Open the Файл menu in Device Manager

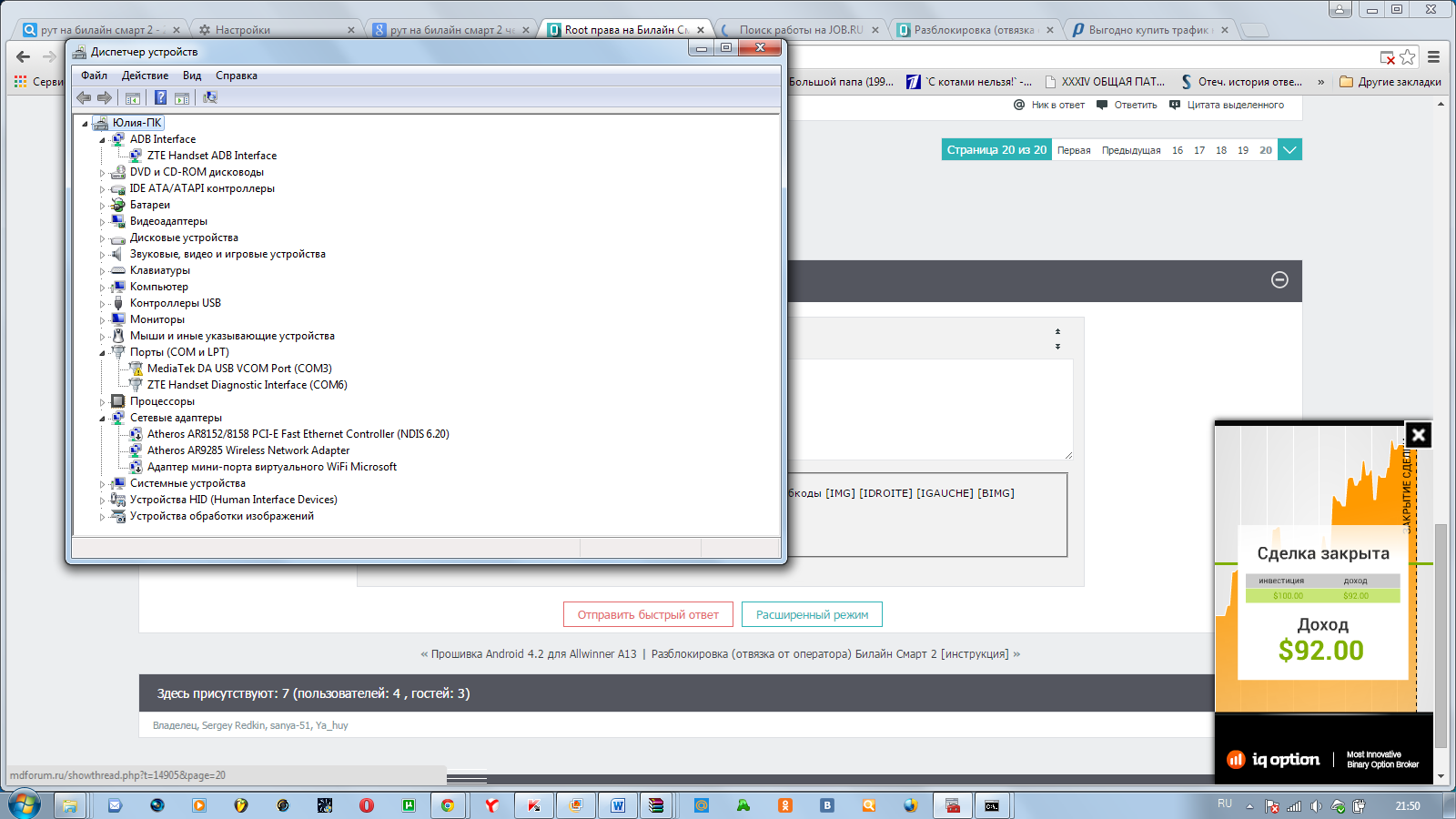click(94, 76)
